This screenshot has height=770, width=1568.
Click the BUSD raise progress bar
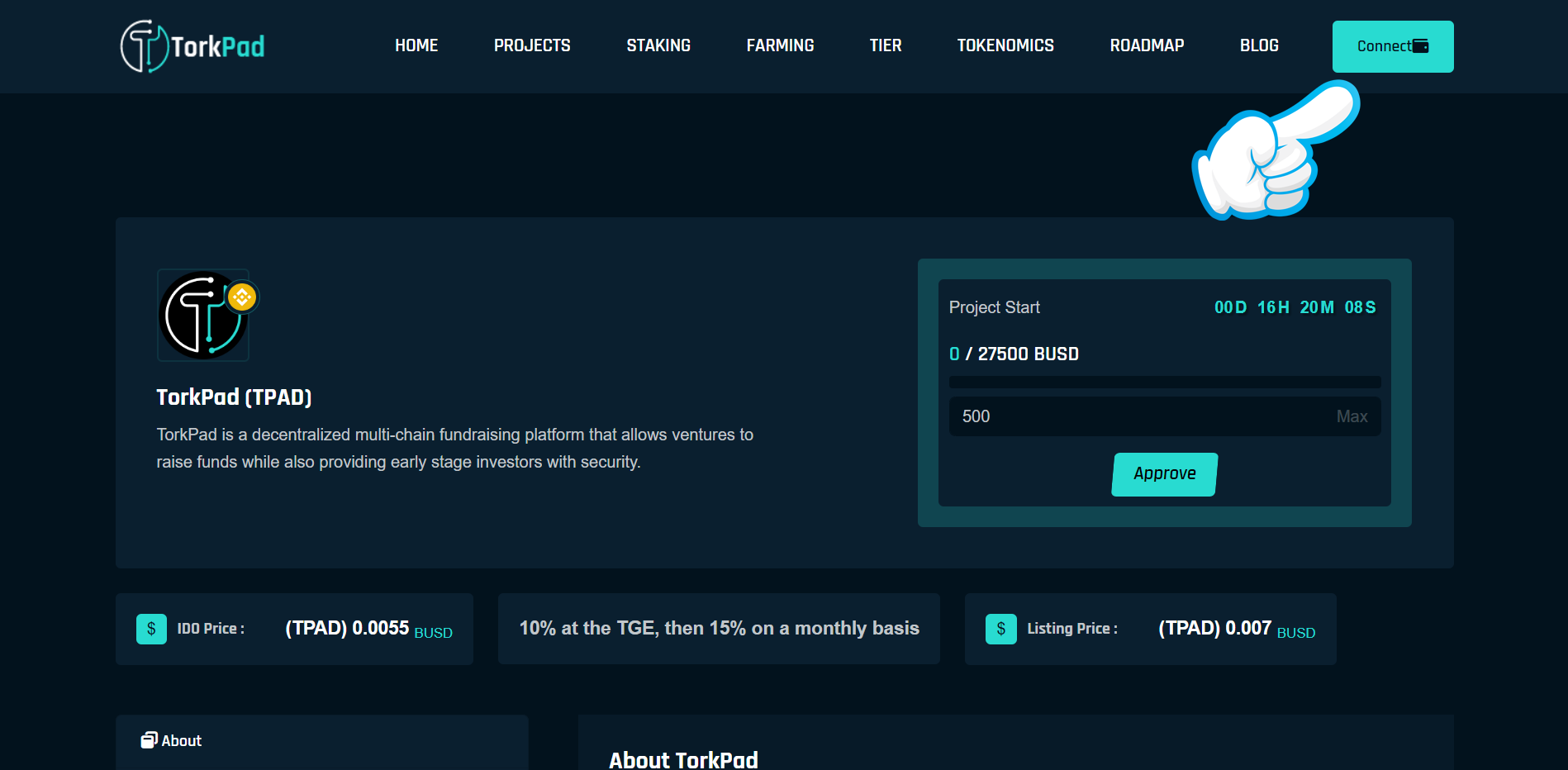point(1165,382)
